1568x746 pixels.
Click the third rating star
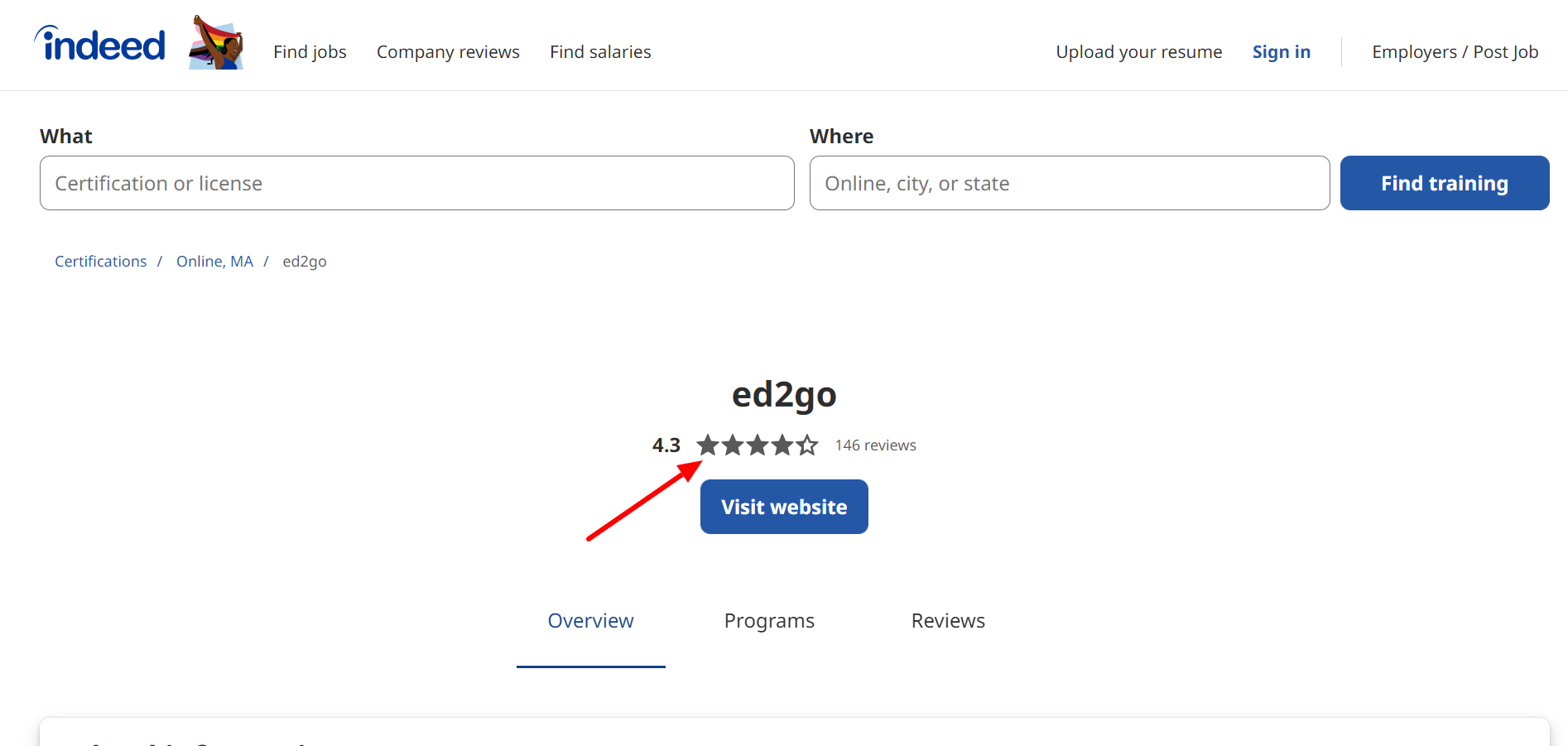[758, 445]
